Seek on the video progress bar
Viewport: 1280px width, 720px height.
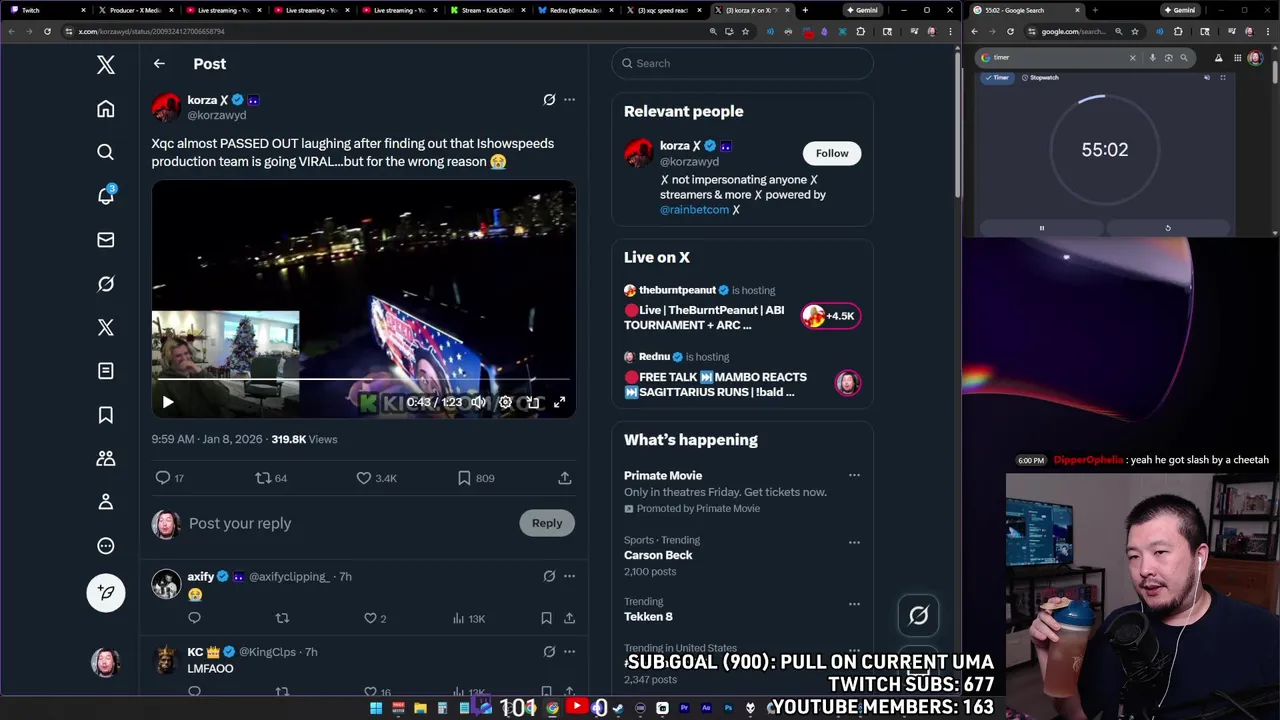pyautogui.click(x=363, y=379)
